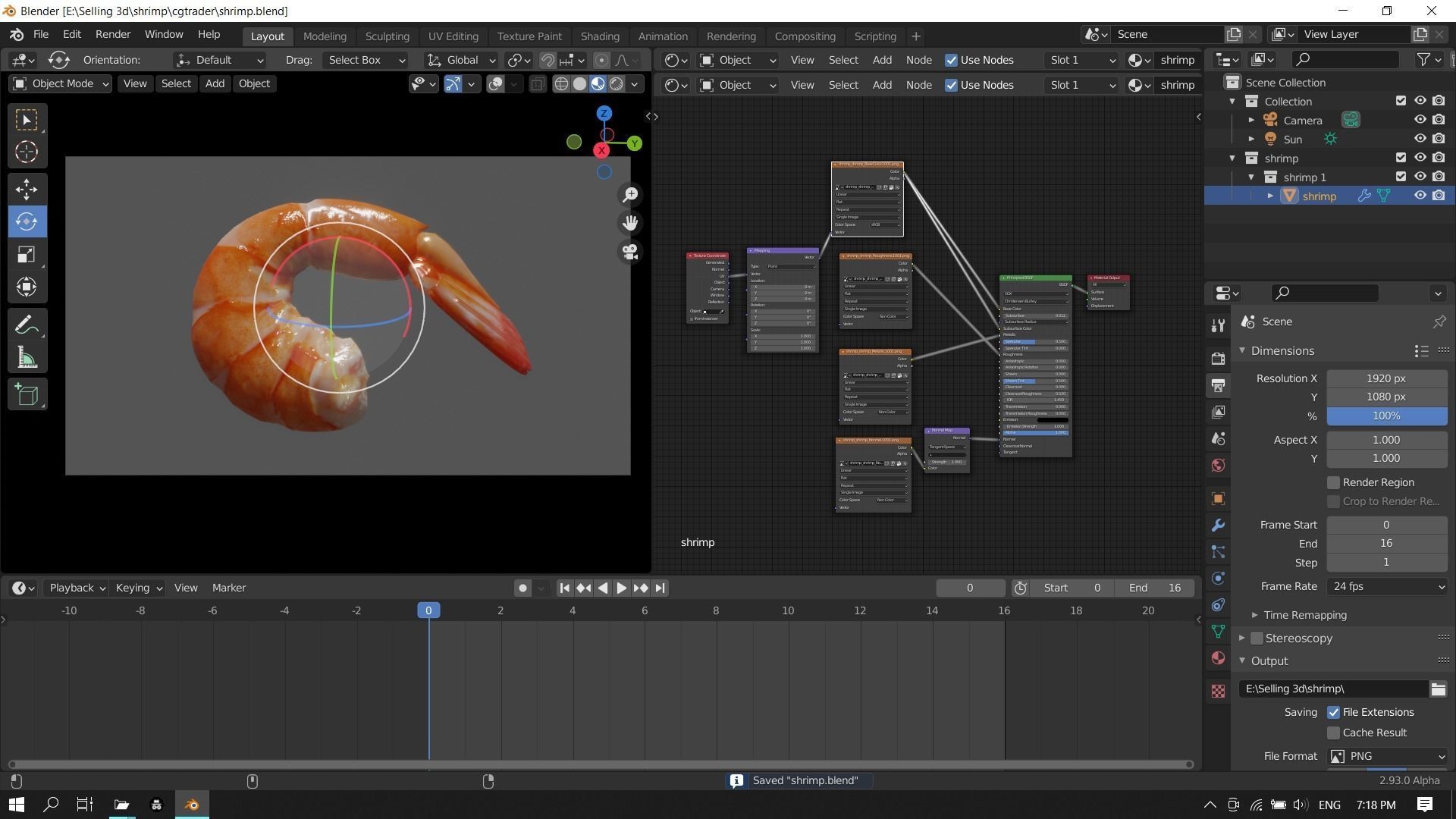Disable the File Extensions checkbox
This screenshot has width=1456, height=819.
[x=1333, y=712]
